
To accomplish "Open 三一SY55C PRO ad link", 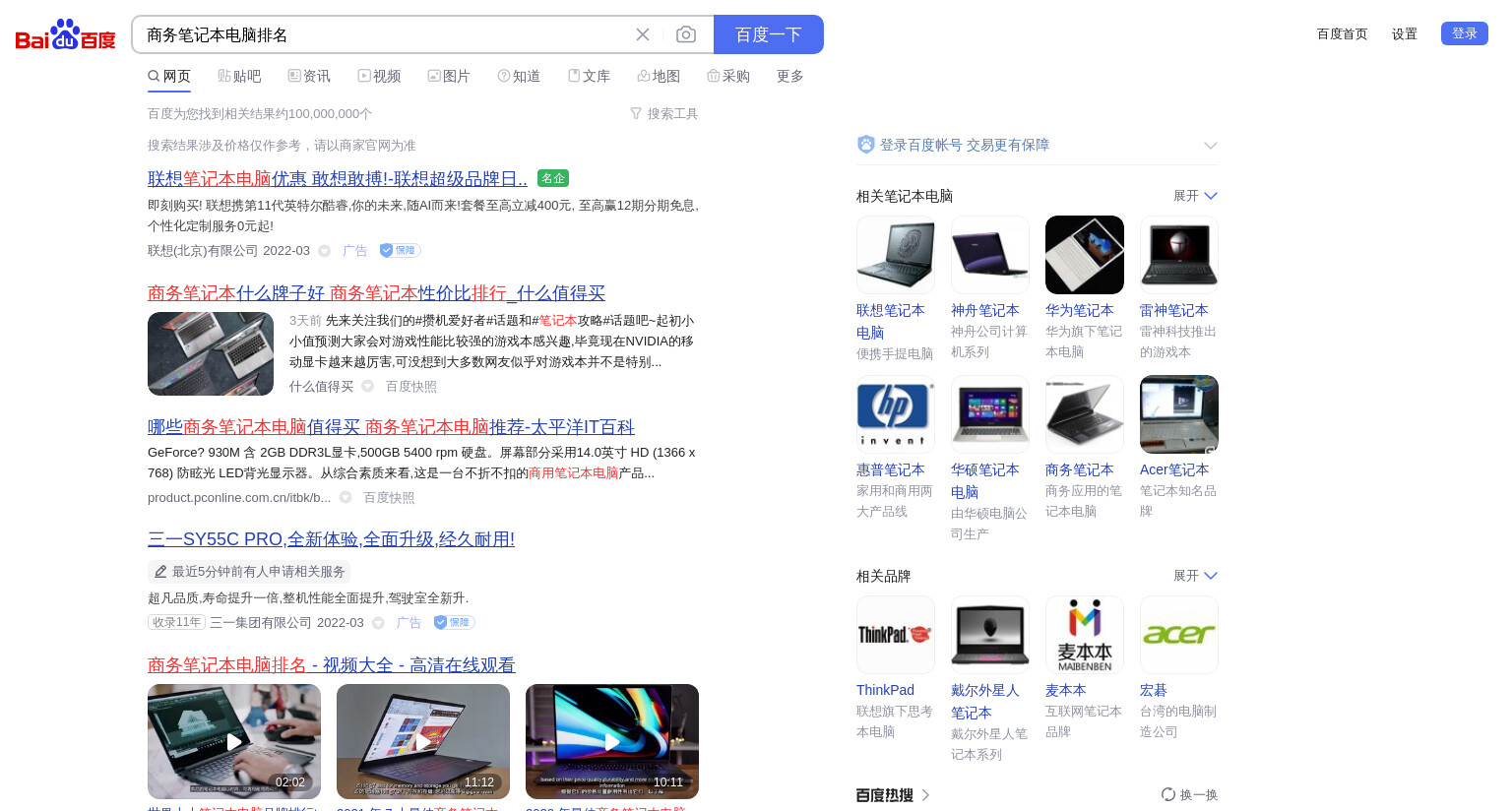I will [x=331, y=539].
